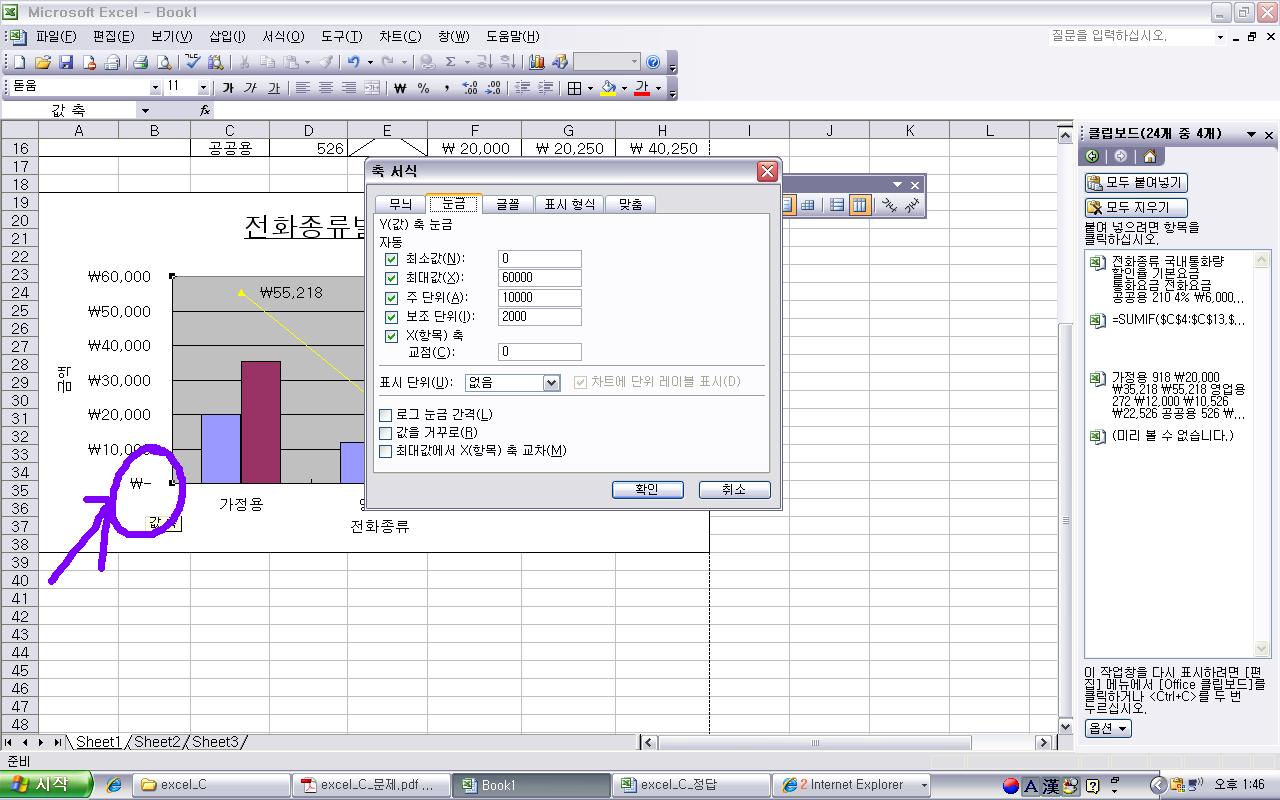Viewport: 1280px width, 800px height.
Task: Click the Save icon in the toolbar
Action: click(x=66, y=62)
